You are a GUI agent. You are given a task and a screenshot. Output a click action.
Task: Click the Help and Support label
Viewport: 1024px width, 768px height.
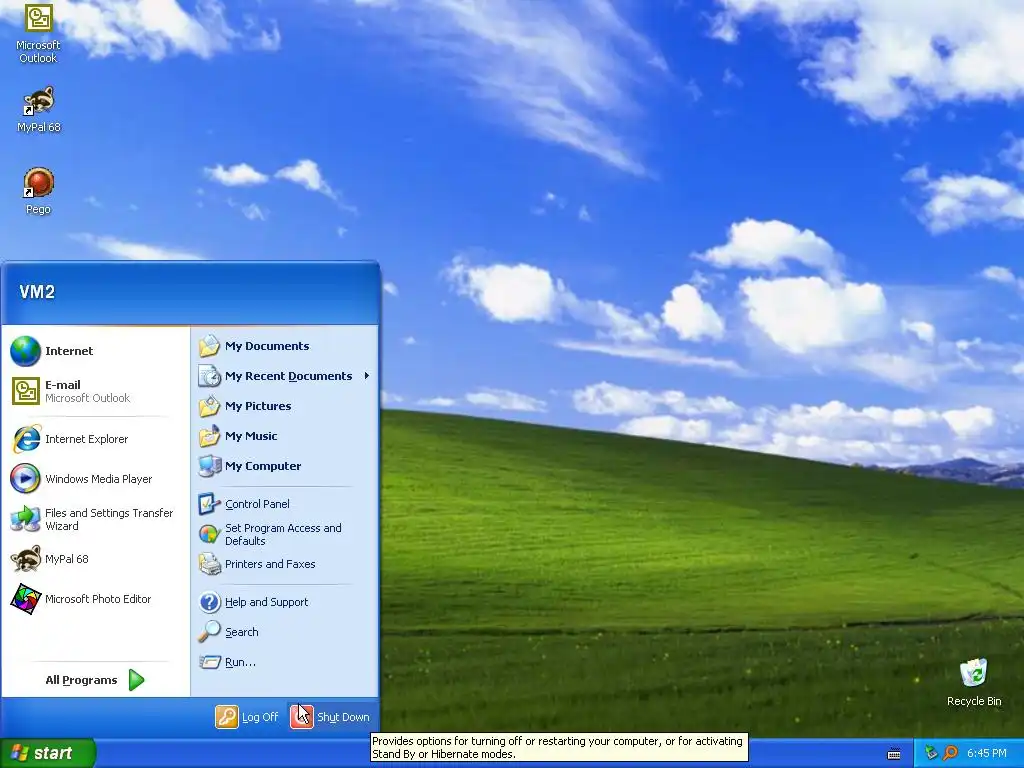pos(266,602)
